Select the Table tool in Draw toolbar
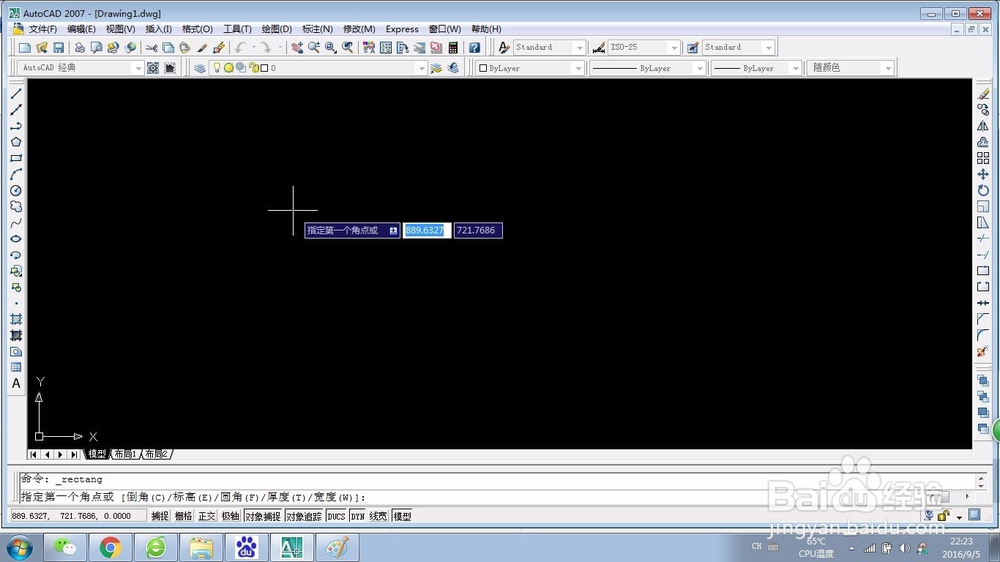 tap(16, 367)
